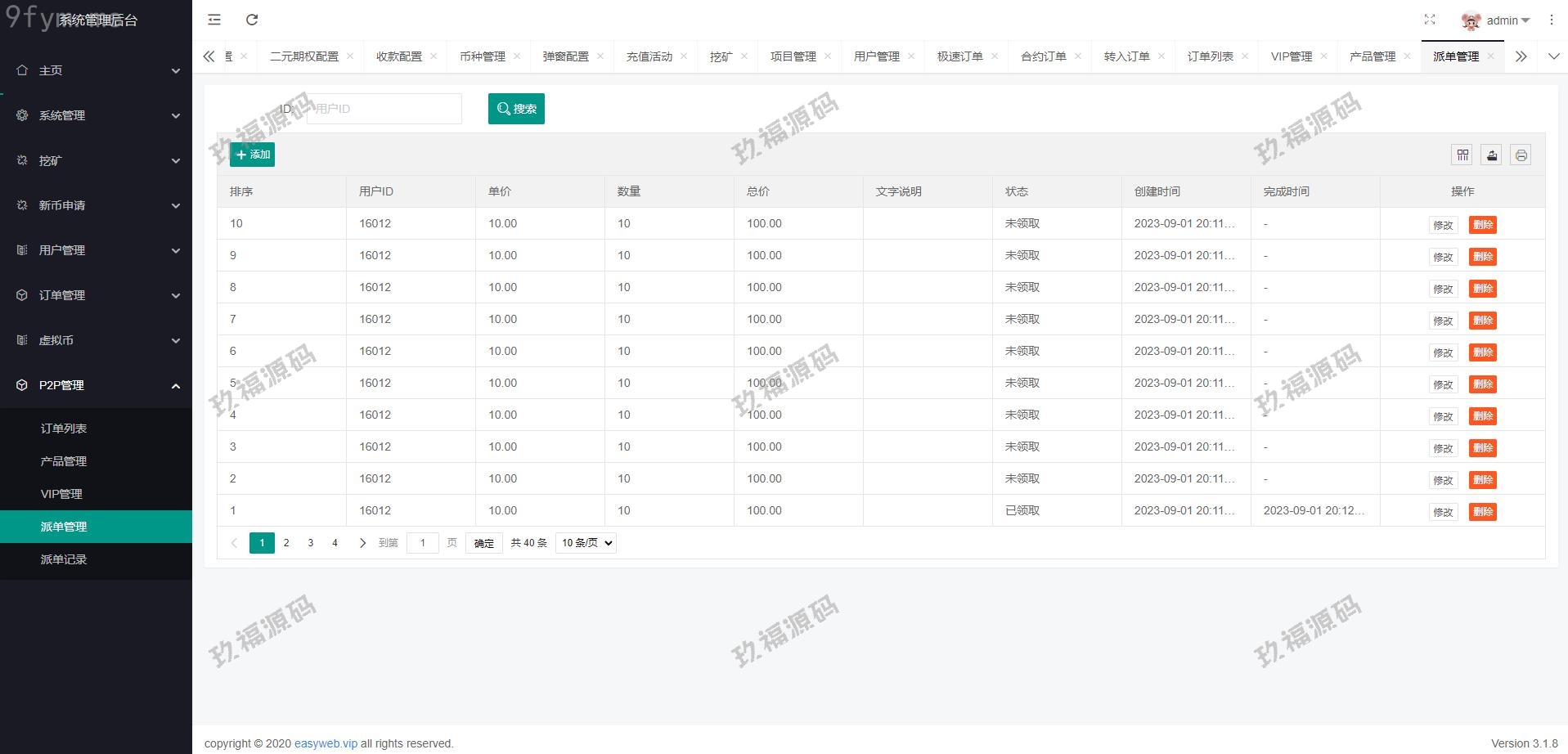Click the 添加 add button

[253, 155]
